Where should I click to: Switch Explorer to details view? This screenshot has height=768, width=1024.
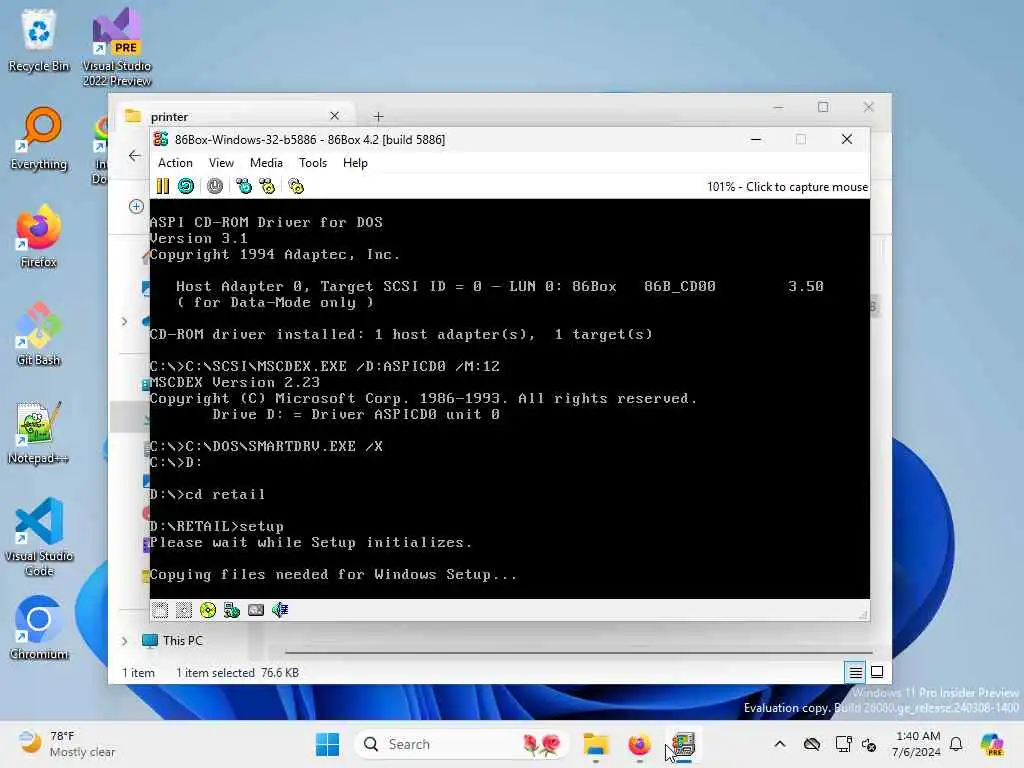coord(855,672)
